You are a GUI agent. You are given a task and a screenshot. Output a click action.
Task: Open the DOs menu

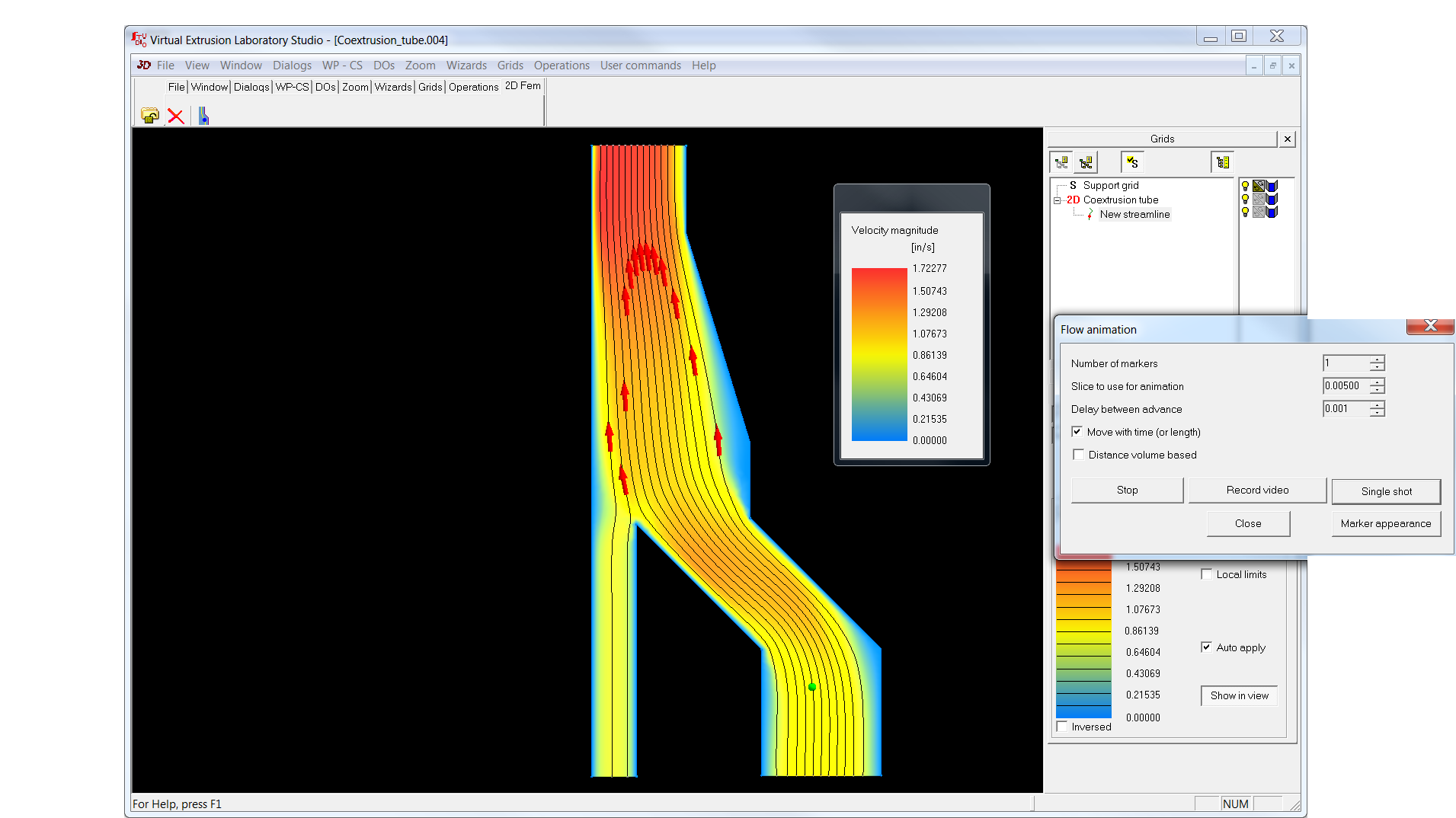coord(384,66)
